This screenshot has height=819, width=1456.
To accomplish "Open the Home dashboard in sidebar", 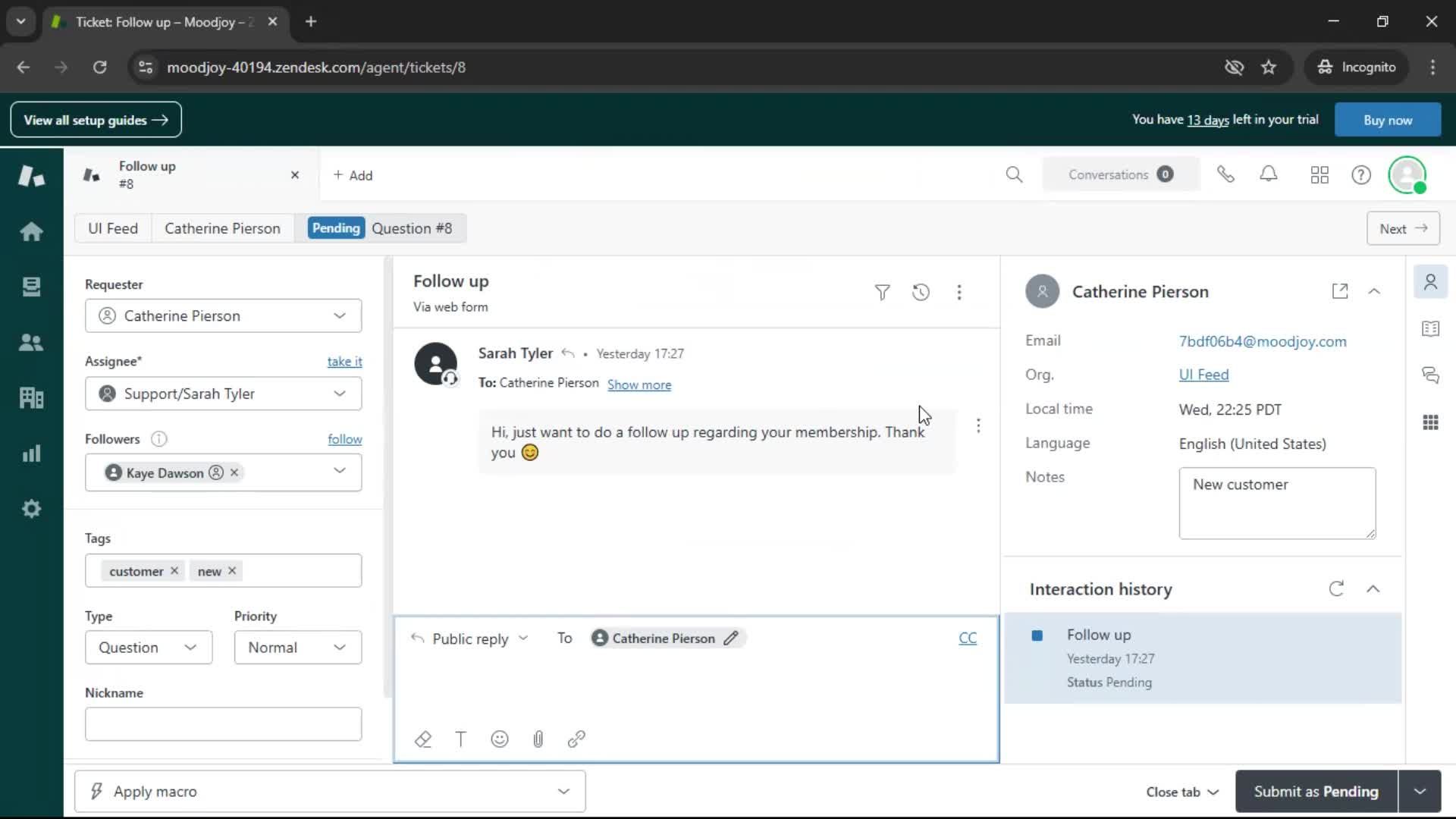I will pos(31,231).
